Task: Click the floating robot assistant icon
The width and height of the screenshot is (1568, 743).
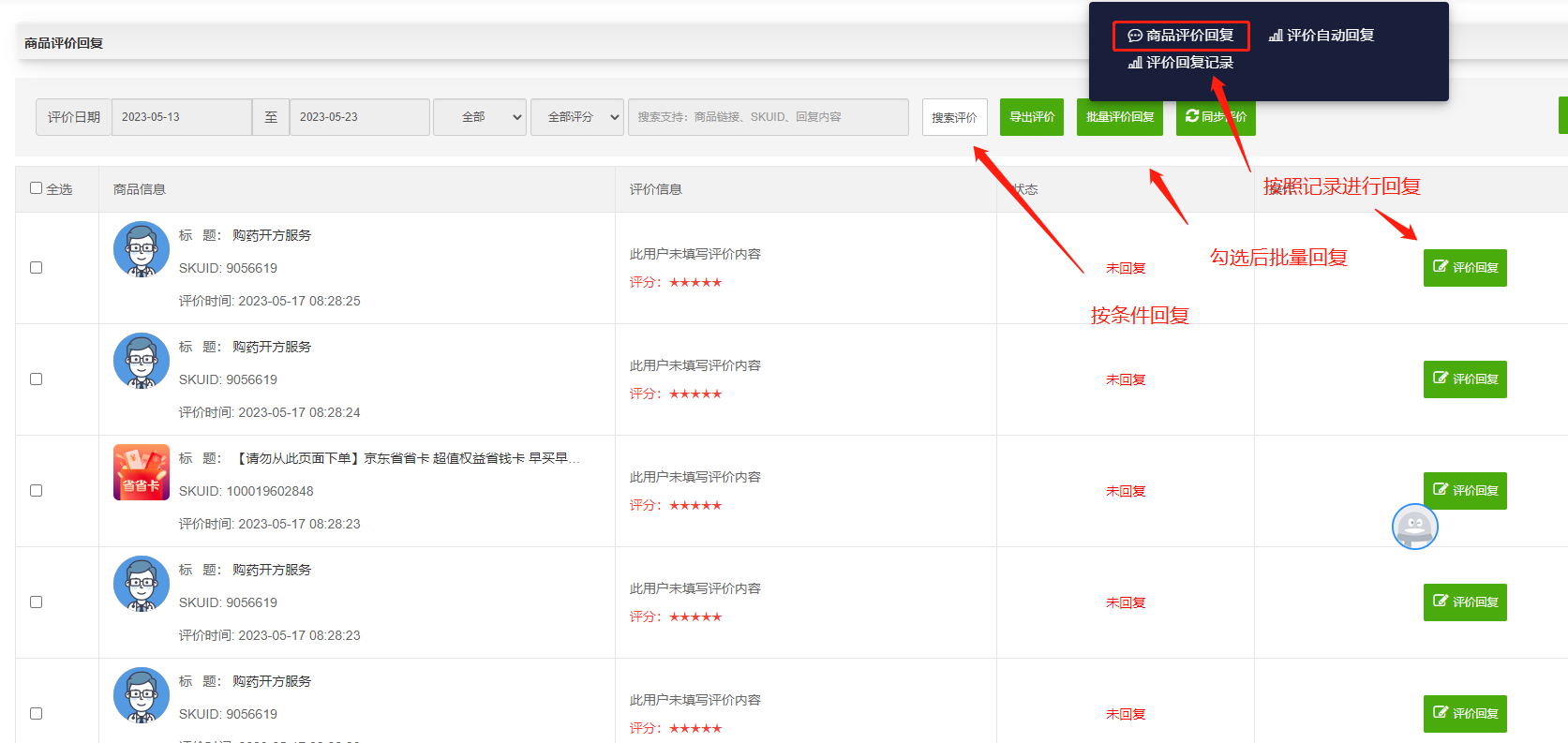Action: pyautogui.click(x=1414, y=527)
